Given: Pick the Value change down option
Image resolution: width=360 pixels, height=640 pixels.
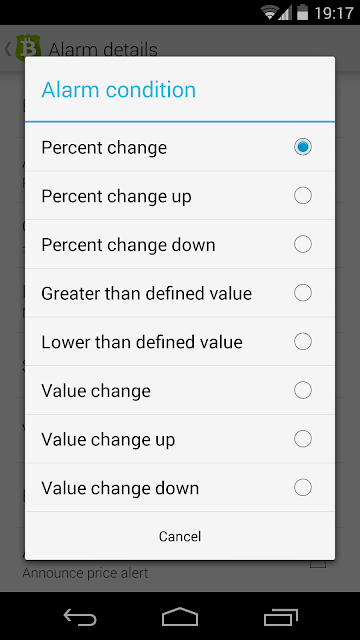Looking at the screenshot, I should (x=180, y=487).
